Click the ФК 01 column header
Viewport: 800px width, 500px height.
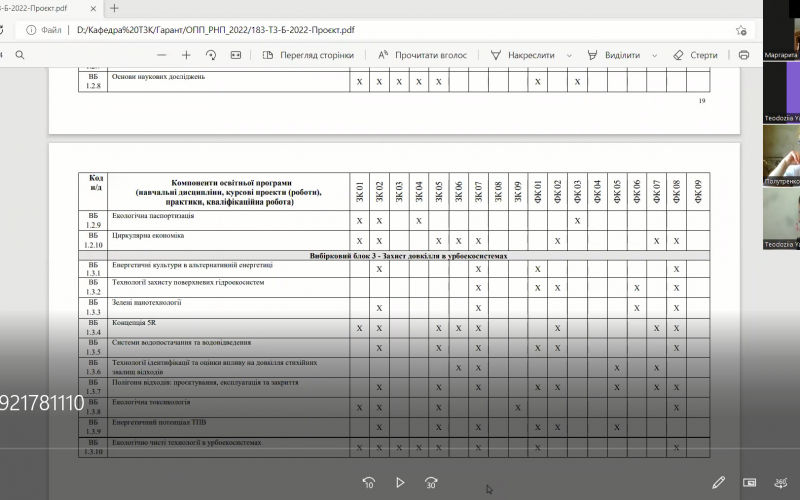538,192
